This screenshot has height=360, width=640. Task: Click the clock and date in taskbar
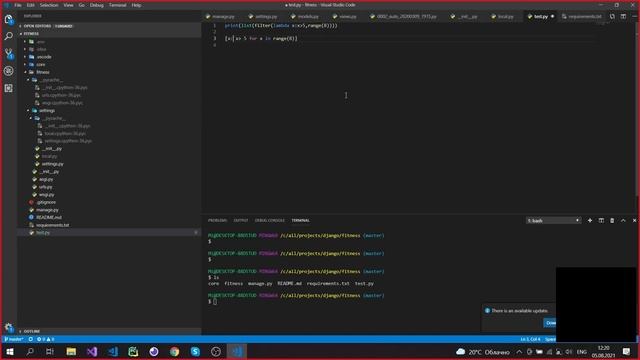coord(603,351)
